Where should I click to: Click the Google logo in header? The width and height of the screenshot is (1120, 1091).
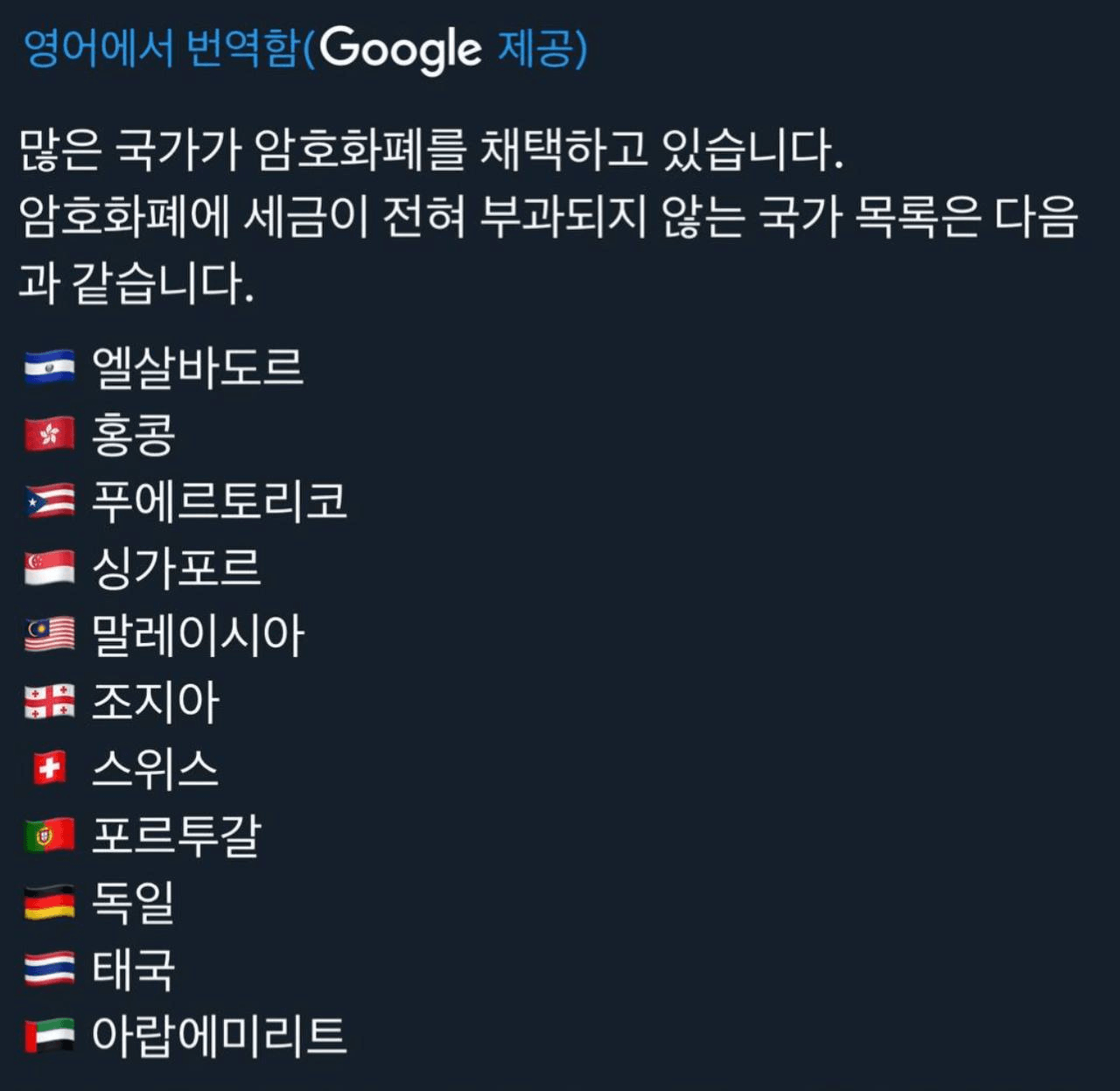point(400,50)
